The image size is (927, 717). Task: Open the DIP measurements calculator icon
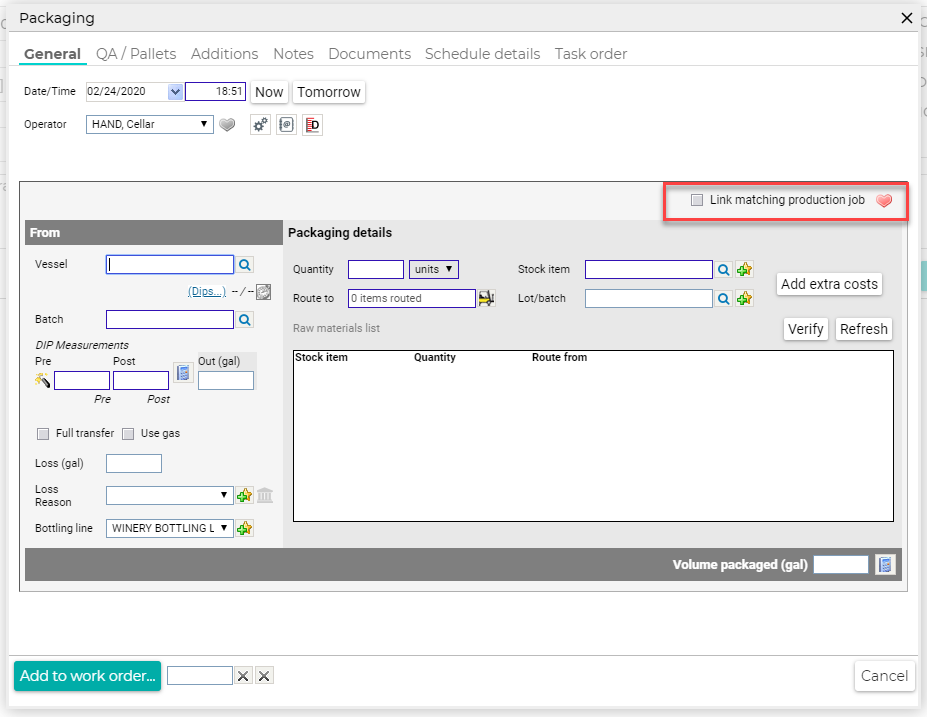tap(183, 372)
